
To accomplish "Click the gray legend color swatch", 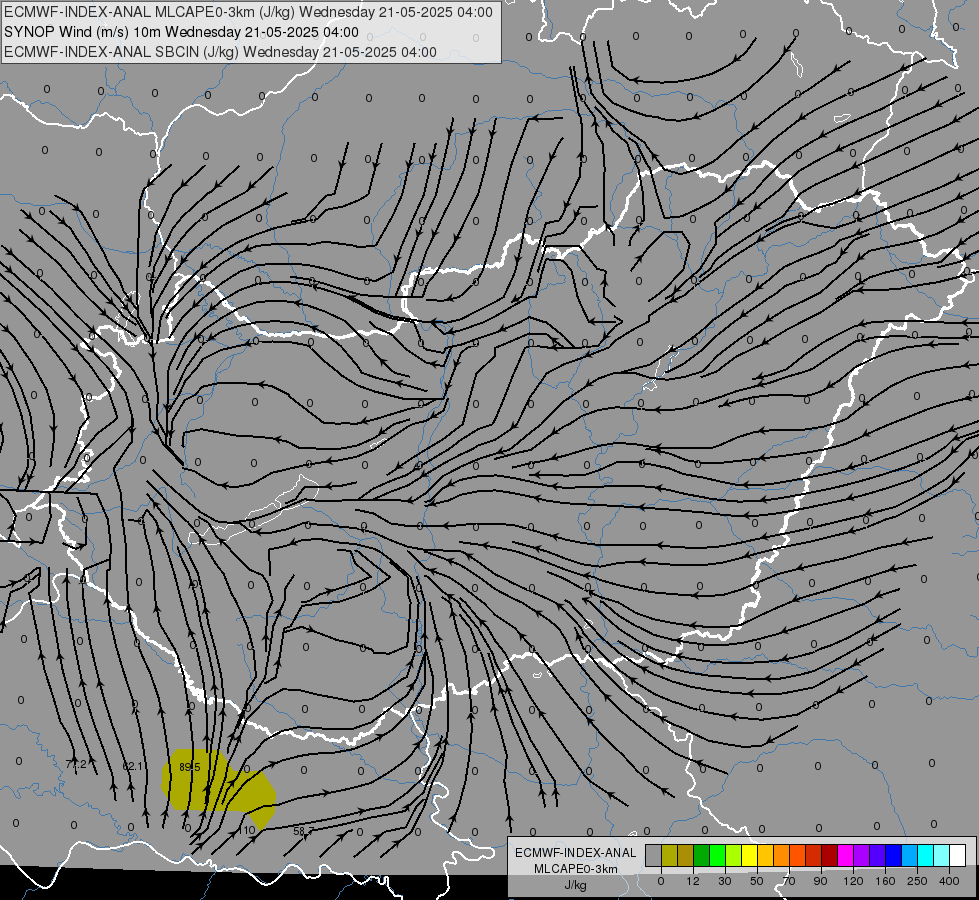I will 654,855.
